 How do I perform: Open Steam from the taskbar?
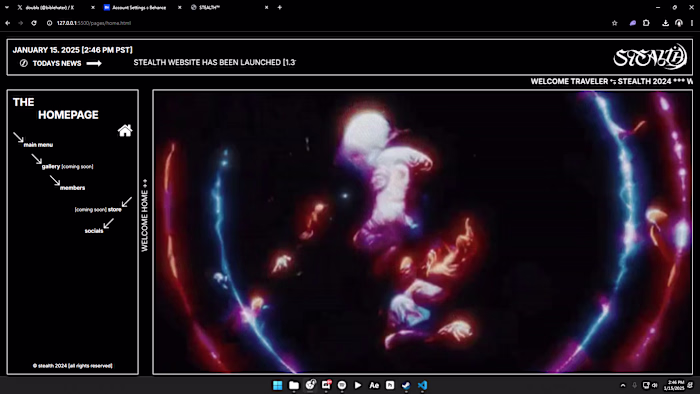(x=406, y=385)
